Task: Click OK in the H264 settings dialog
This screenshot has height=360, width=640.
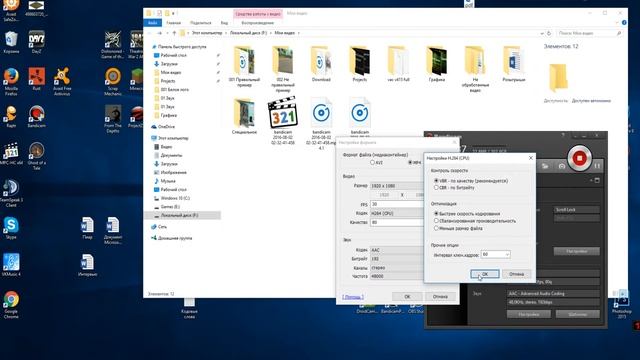Action: click(x=485, y=274)
